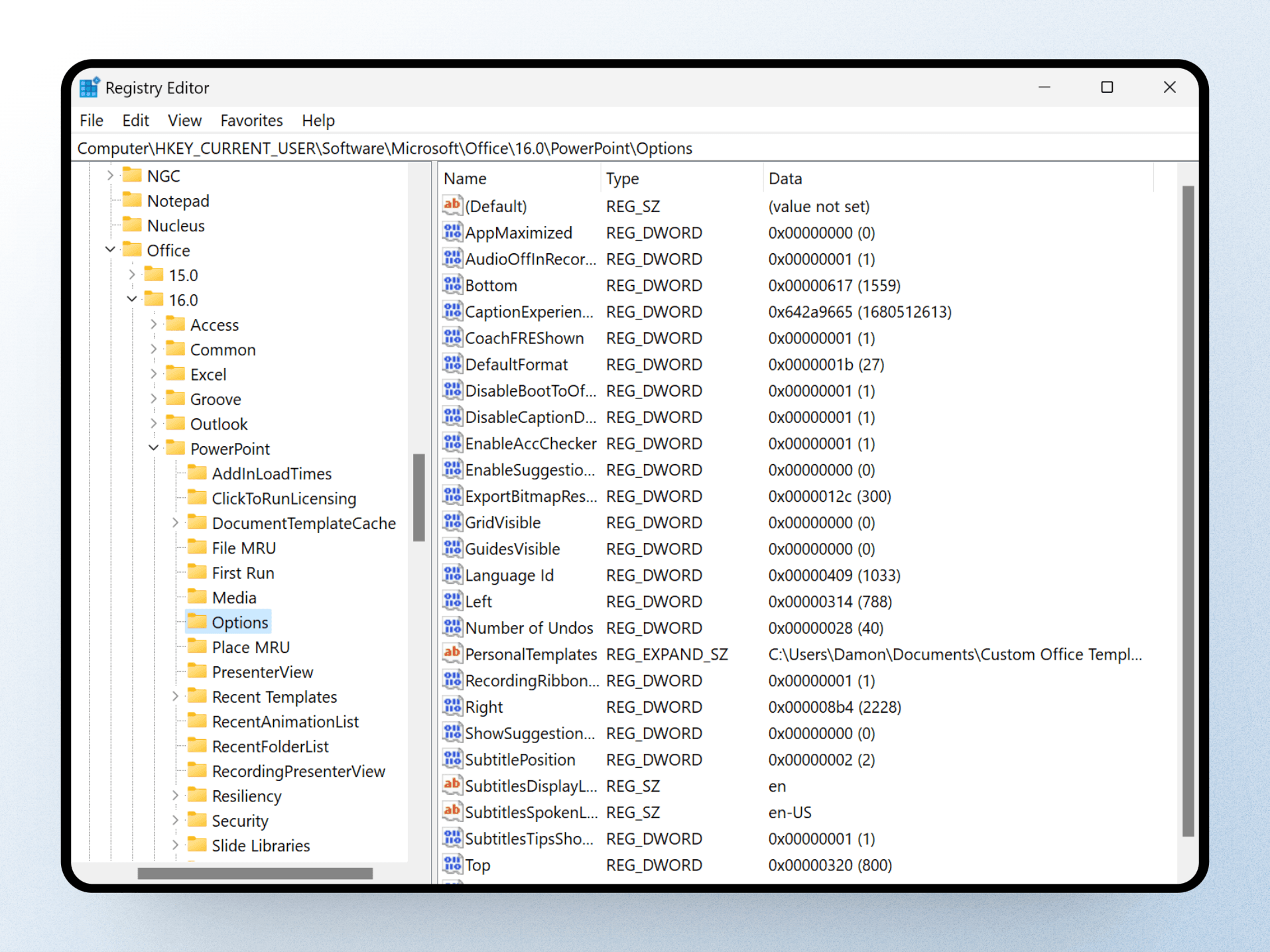Open the Favorites menu
The width and height of the screenshot is (1270, 952).
(251, 121)
